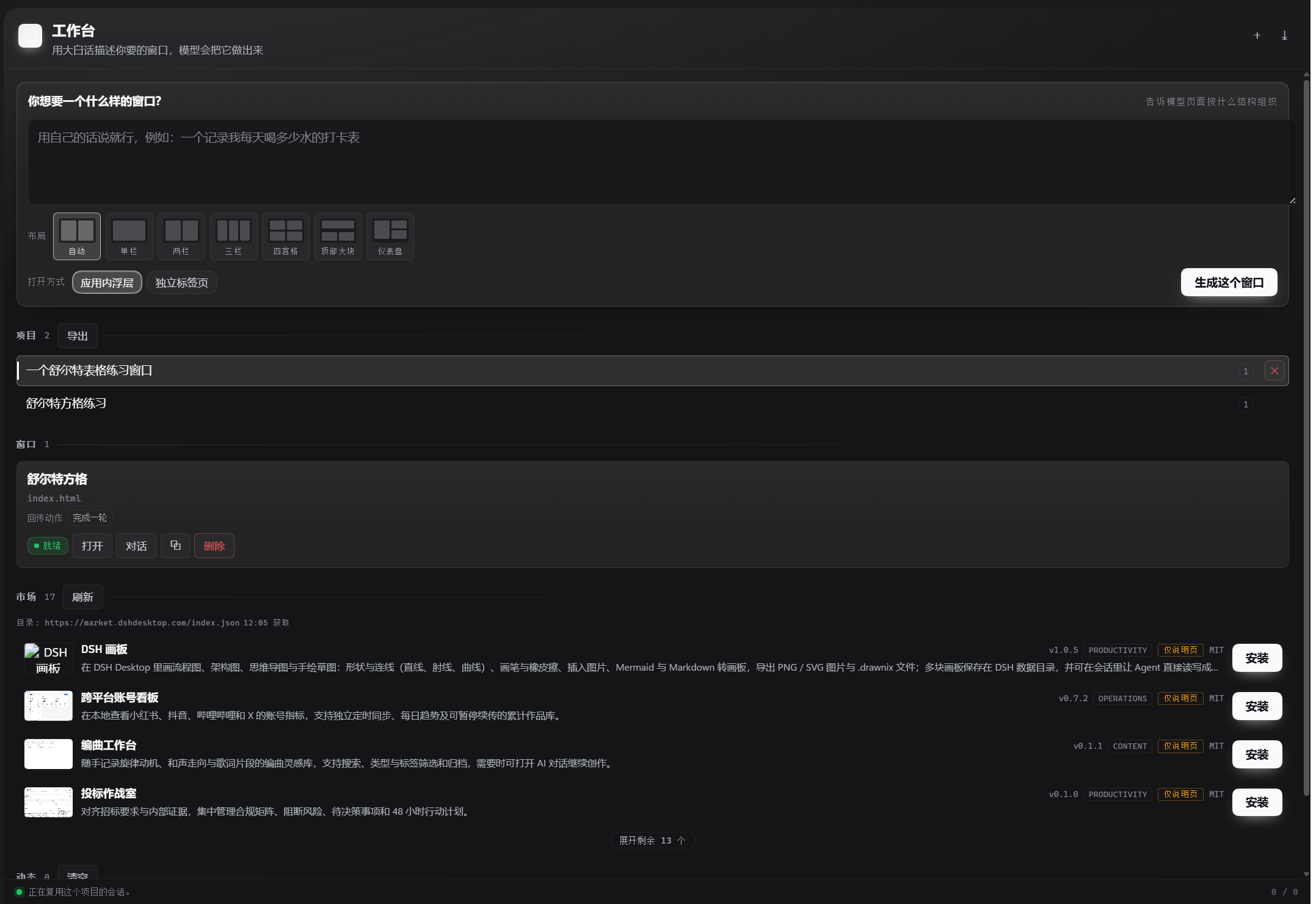Switch open mode to 独立标签页
This screenshot has height=904, width=1316.
click(x=181, y=282)
